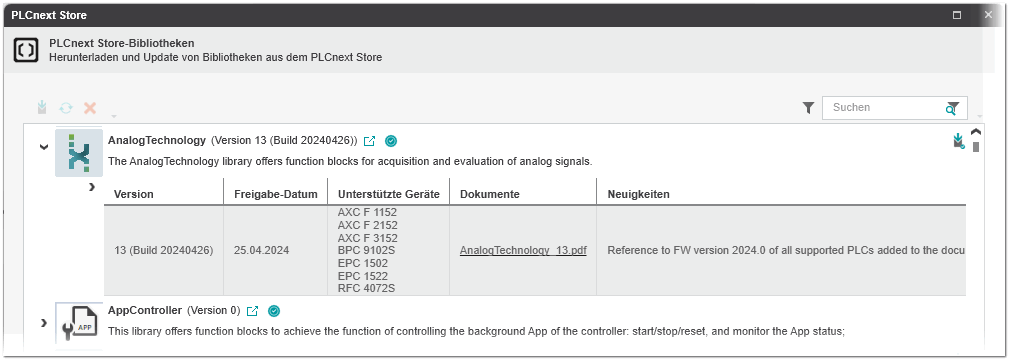Image resolution: width=1009 pixels, height=360 pixels.
Task: Click the Version column header
Action: [134, 194]
